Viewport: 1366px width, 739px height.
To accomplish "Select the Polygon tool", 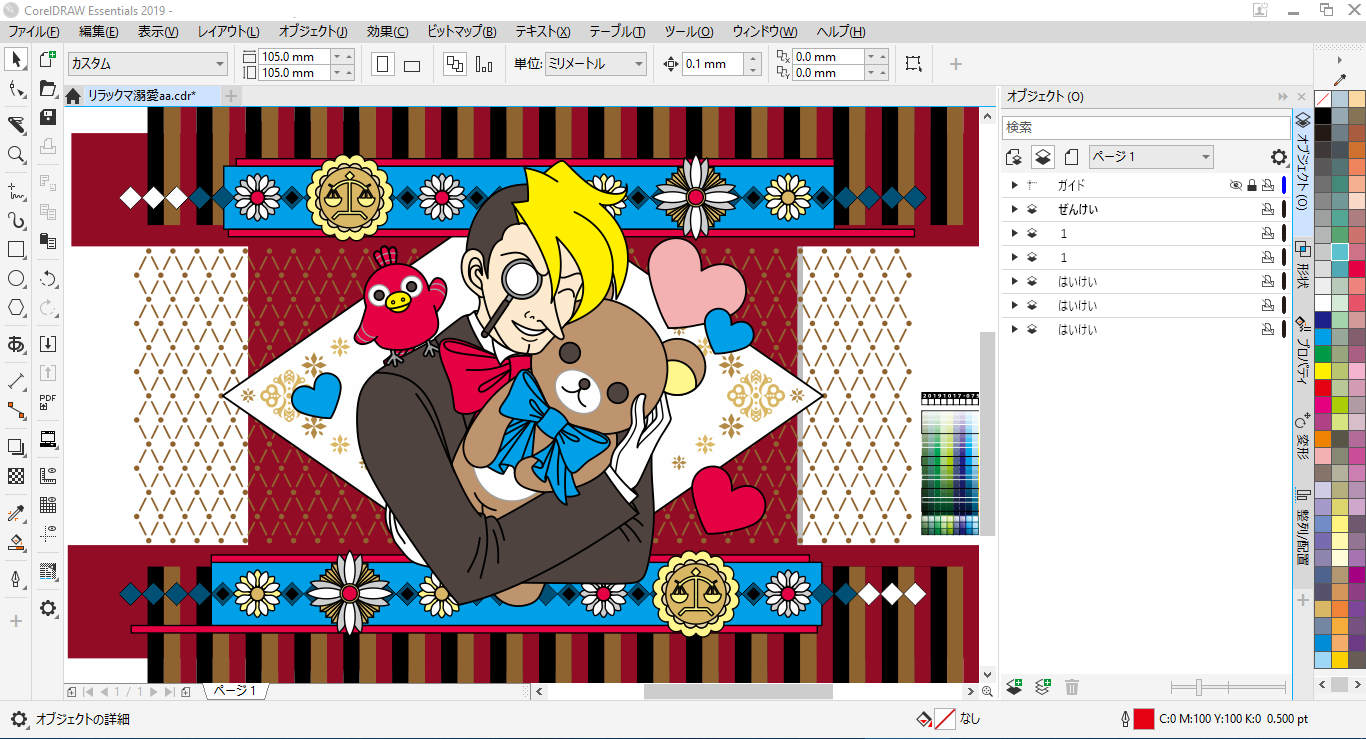I will (16, 308).
